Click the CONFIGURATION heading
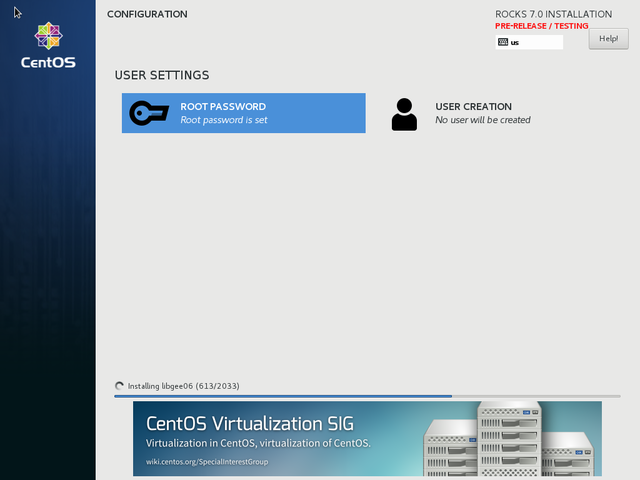The image size is (640, 480). [x=147, y=15]
